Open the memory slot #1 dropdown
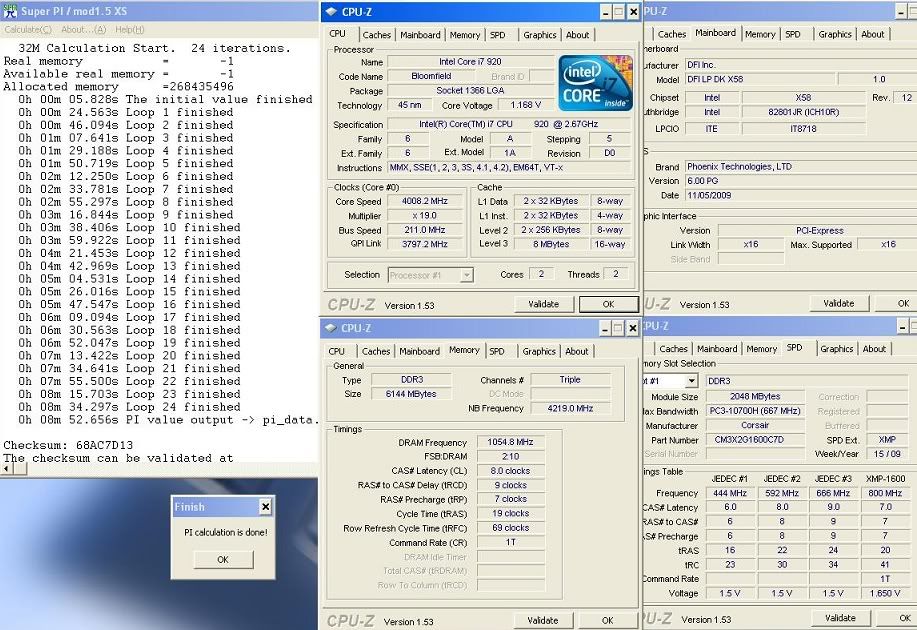This screenshot has width=917, height=630. click(x=690, y=381)
